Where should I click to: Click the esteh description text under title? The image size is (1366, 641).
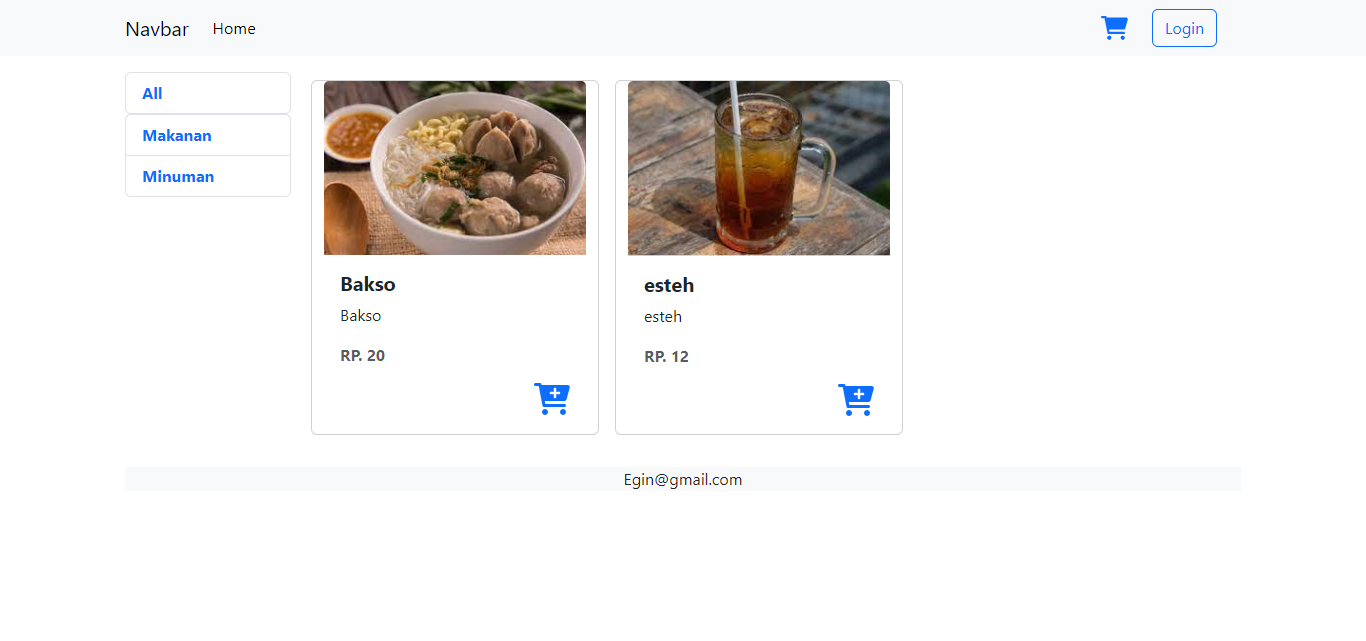[x=663, y=316]
